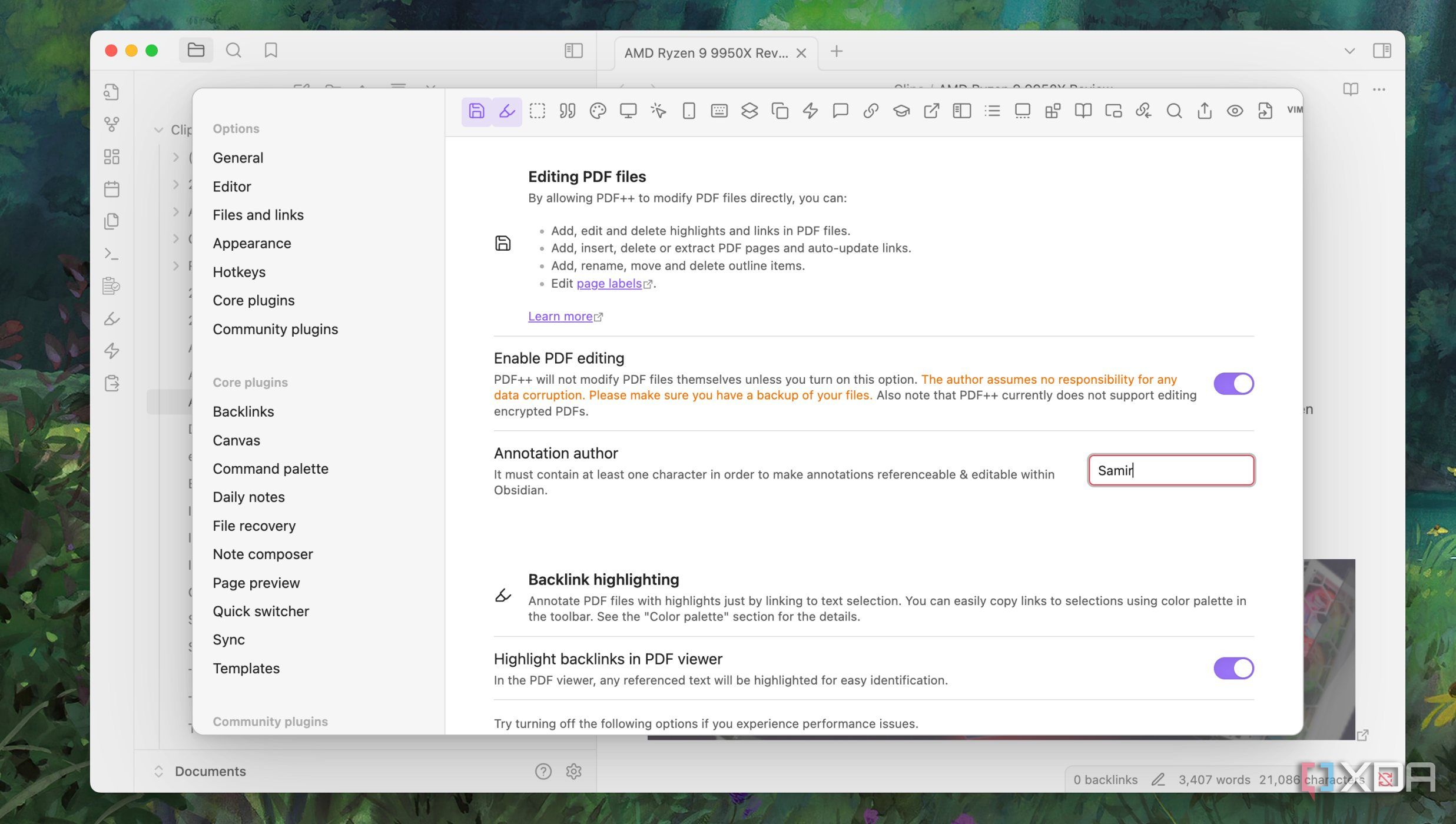The width and height of the screenshot is (1456, 824).
Task: Select the keyboard icon in PDF++ toolbar
Action: 719,111
